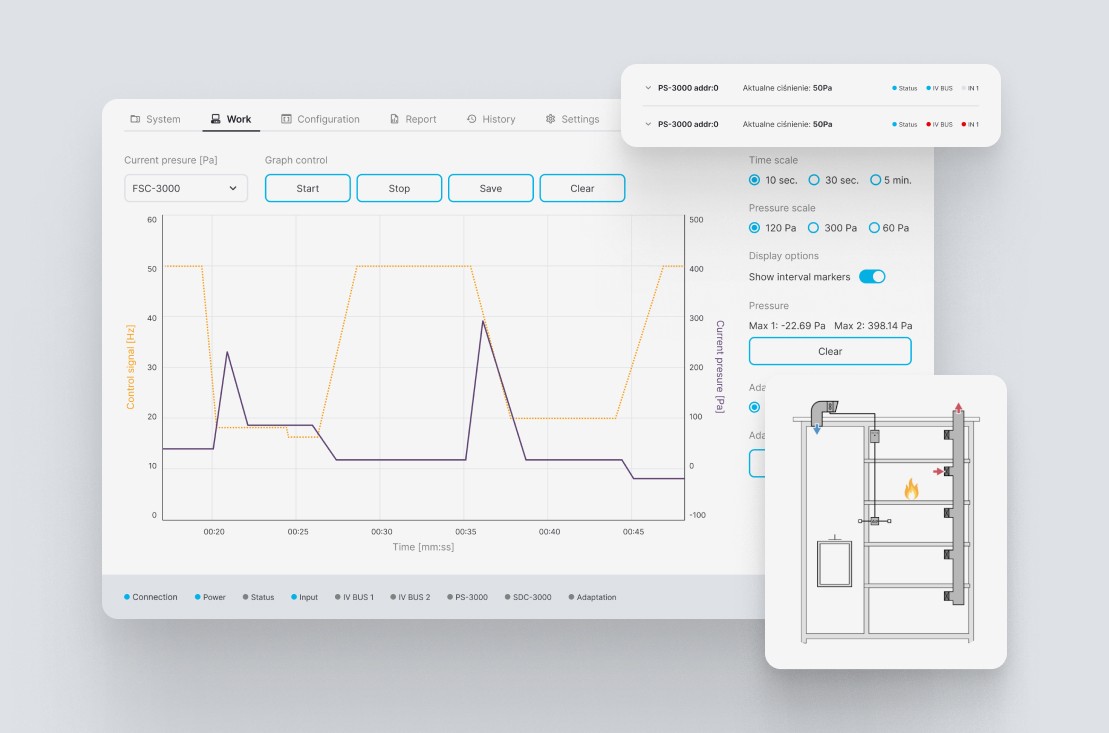This screenshot has height=733, width=1109.
Task: Click the Configuration tab panel icon
Action: pos(286,119)
